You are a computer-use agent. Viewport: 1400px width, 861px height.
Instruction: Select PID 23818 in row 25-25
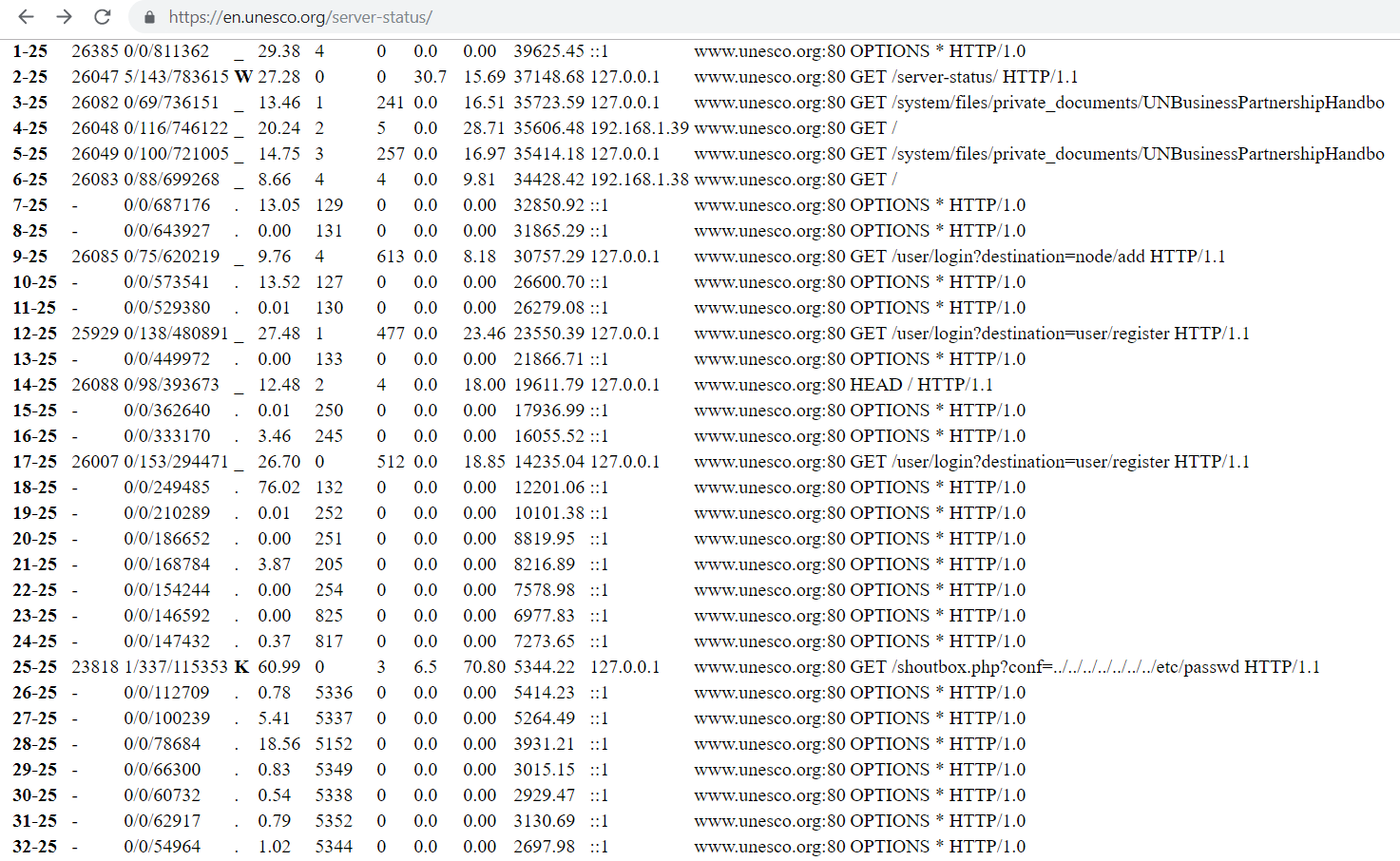[95, 667]
